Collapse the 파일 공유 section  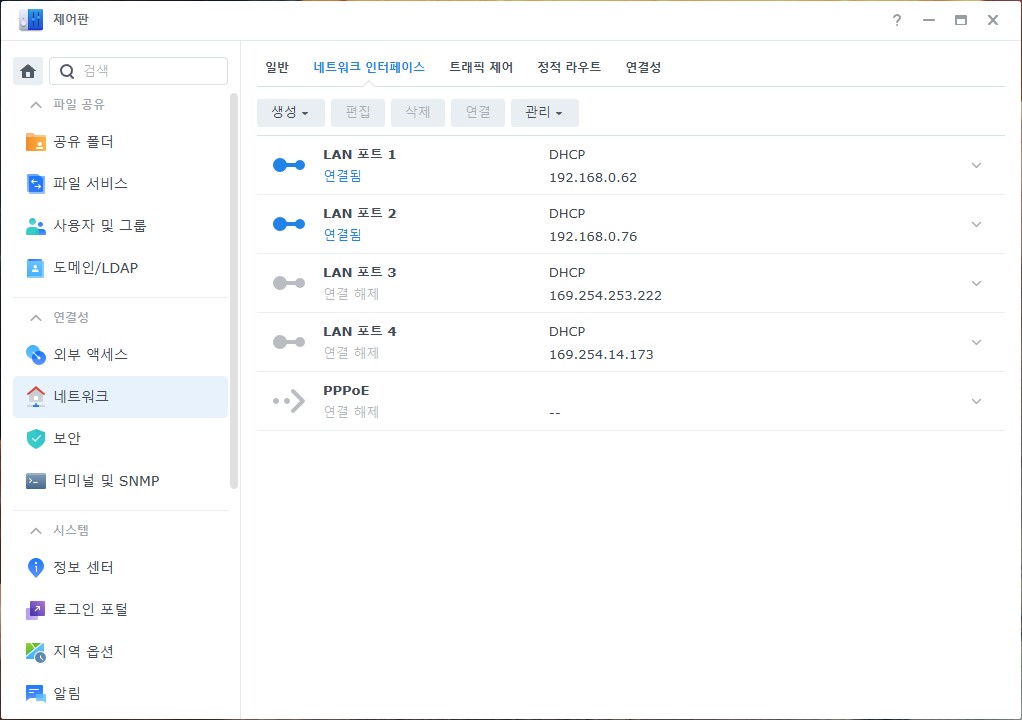36,104
